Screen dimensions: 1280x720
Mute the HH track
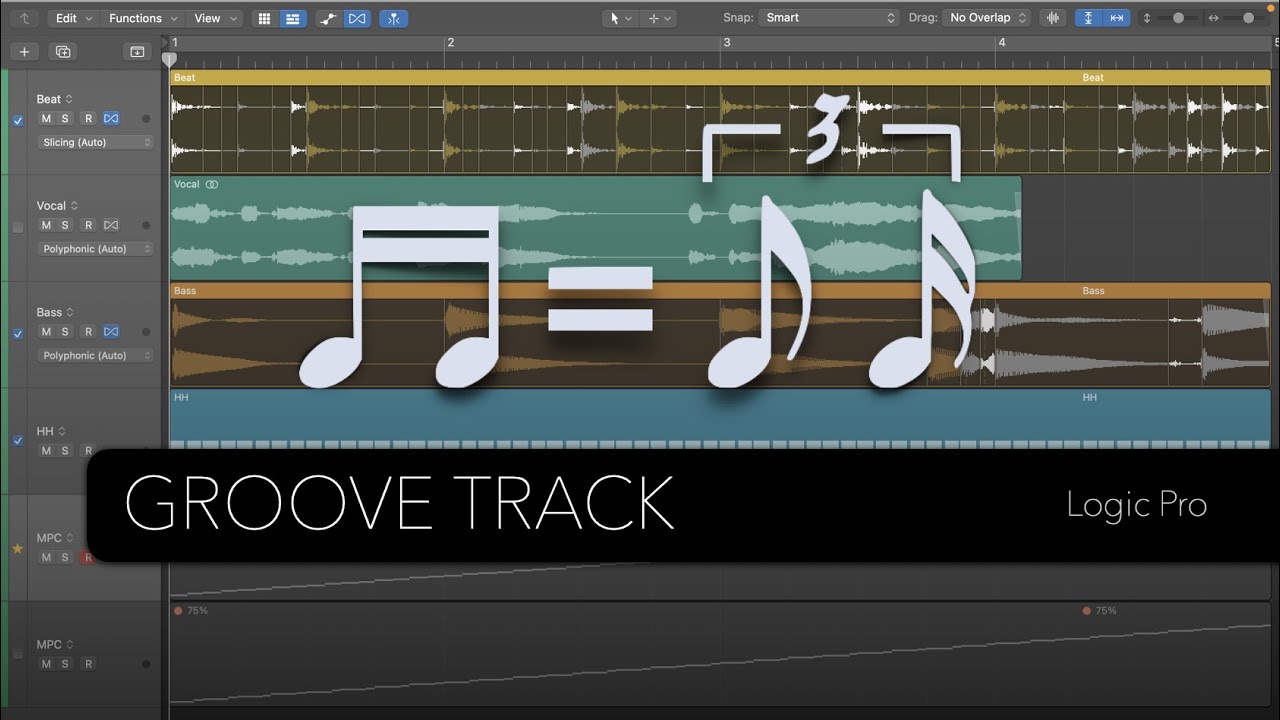tap(45, 451)
